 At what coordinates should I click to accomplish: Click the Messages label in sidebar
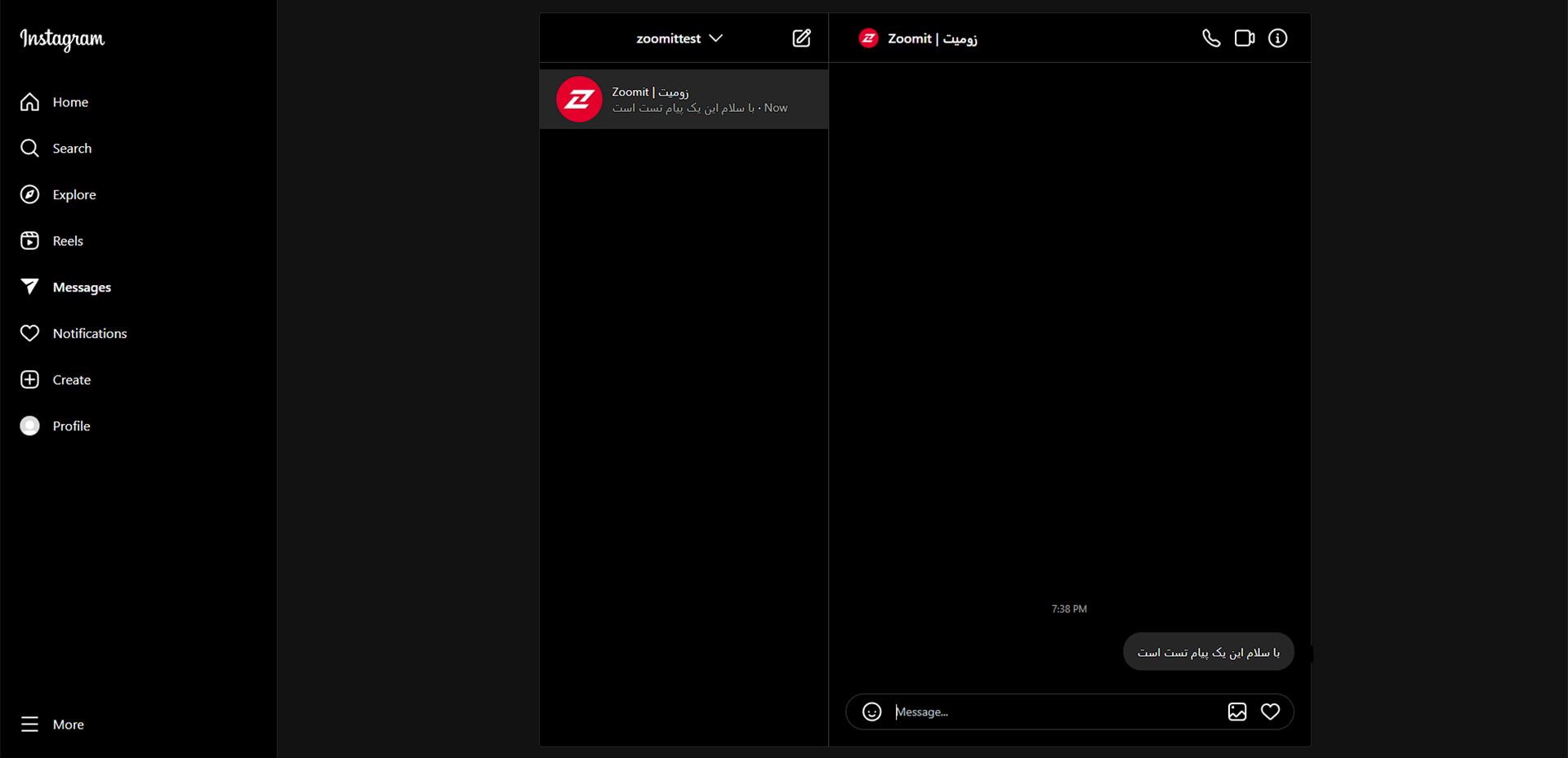pos(82,287)
